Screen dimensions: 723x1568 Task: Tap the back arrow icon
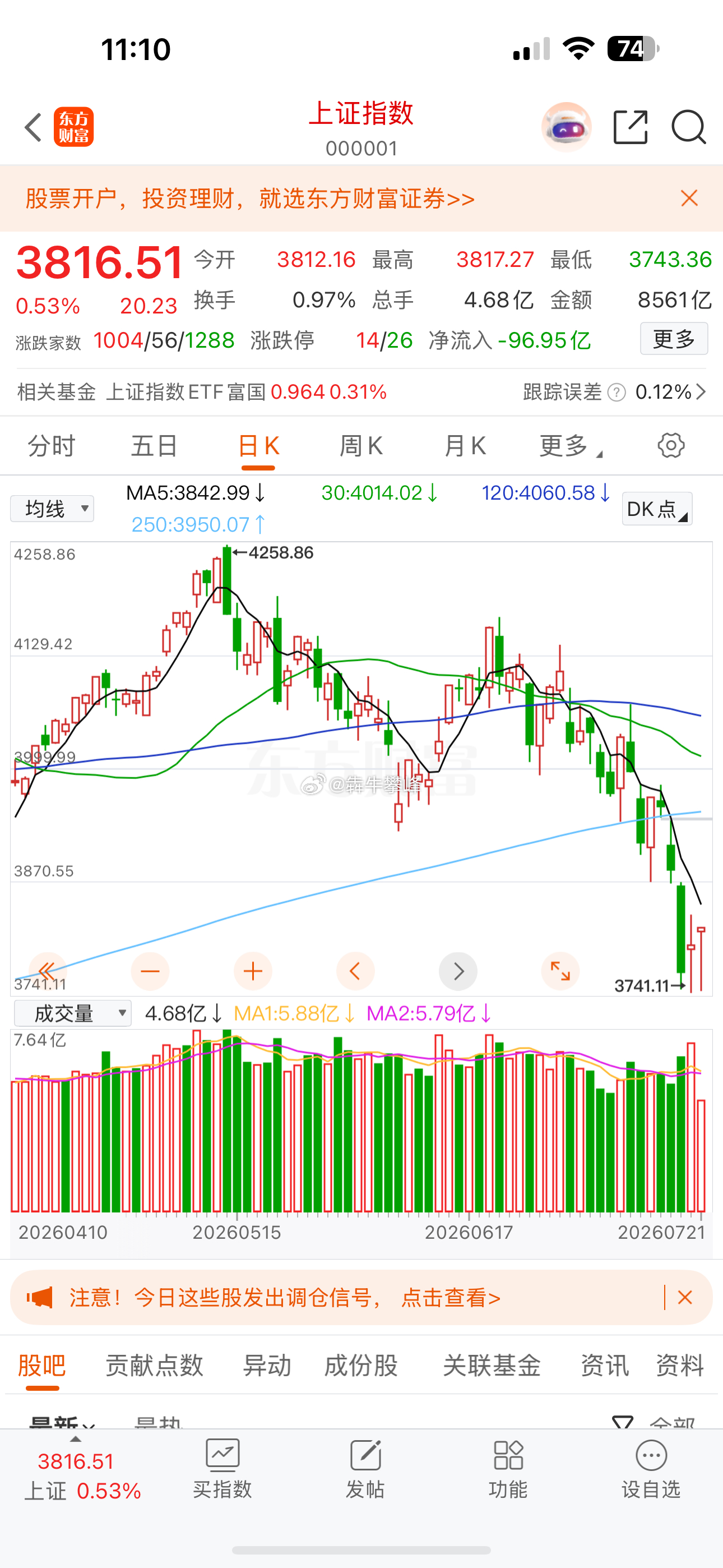pyautogui.click(x=34, y=127)
